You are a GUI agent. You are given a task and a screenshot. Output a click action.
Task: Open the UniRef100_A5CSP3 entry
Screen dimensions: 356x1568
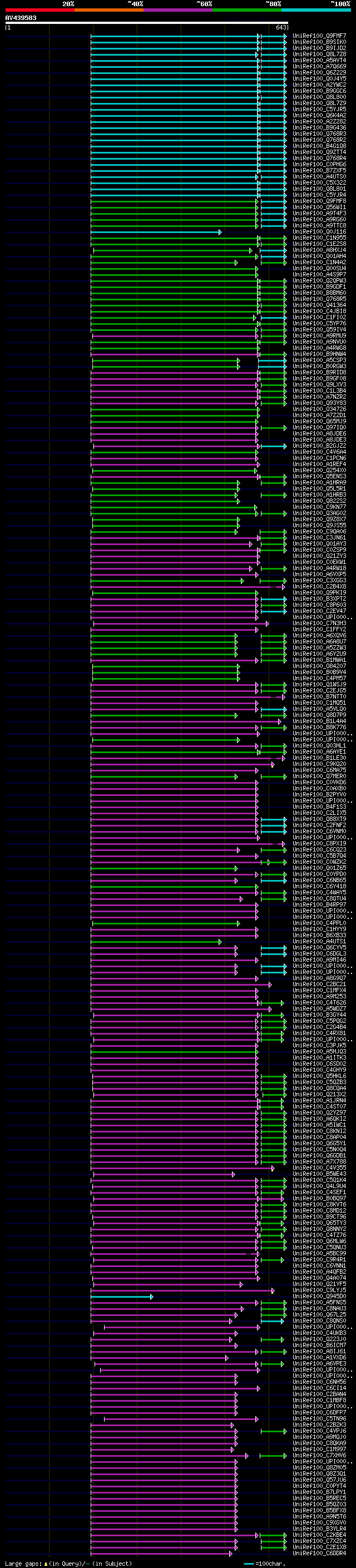pyautogui.click(x=319, y=360)
